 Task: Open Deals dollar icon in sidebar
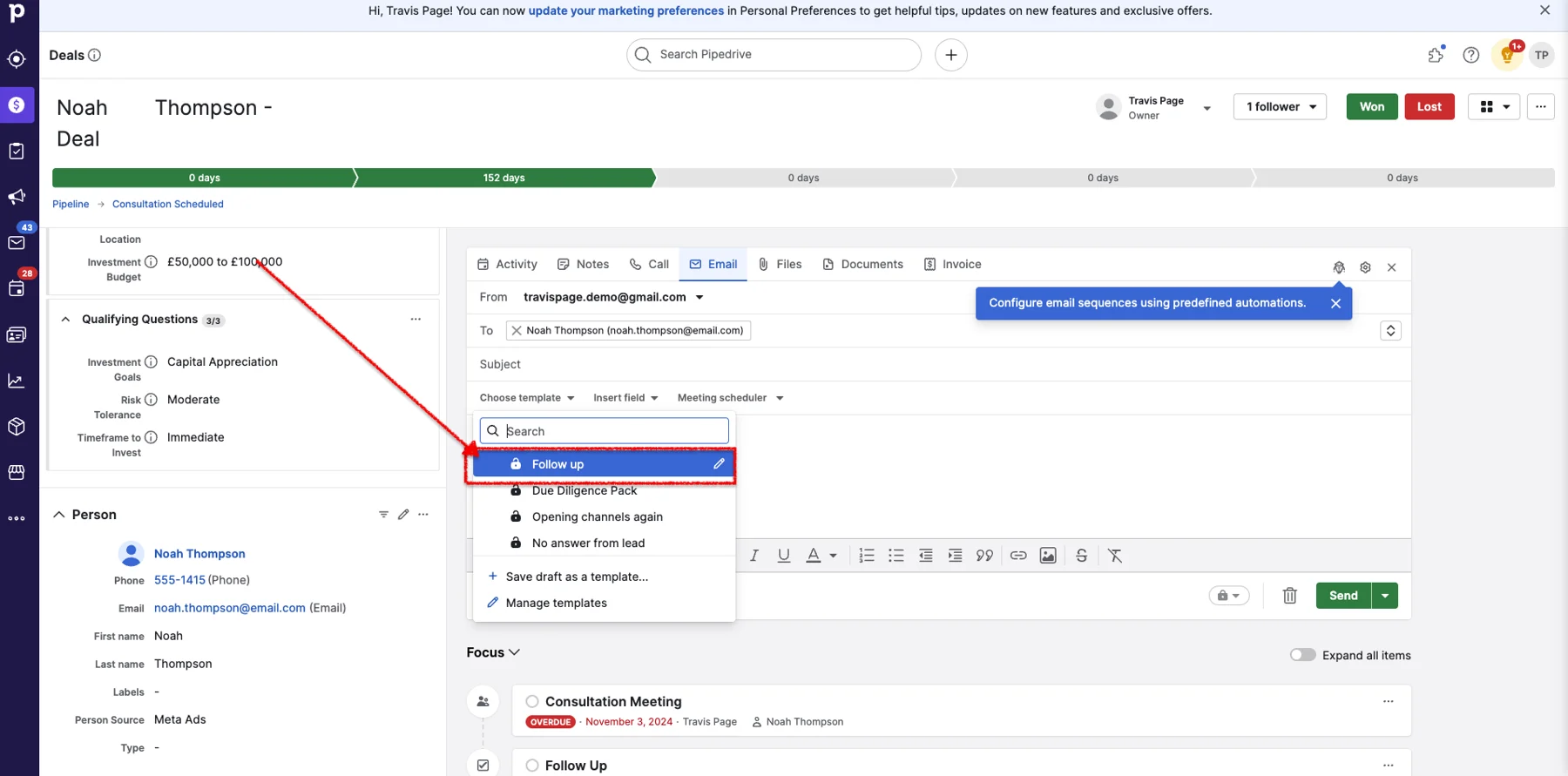(17, 105)
